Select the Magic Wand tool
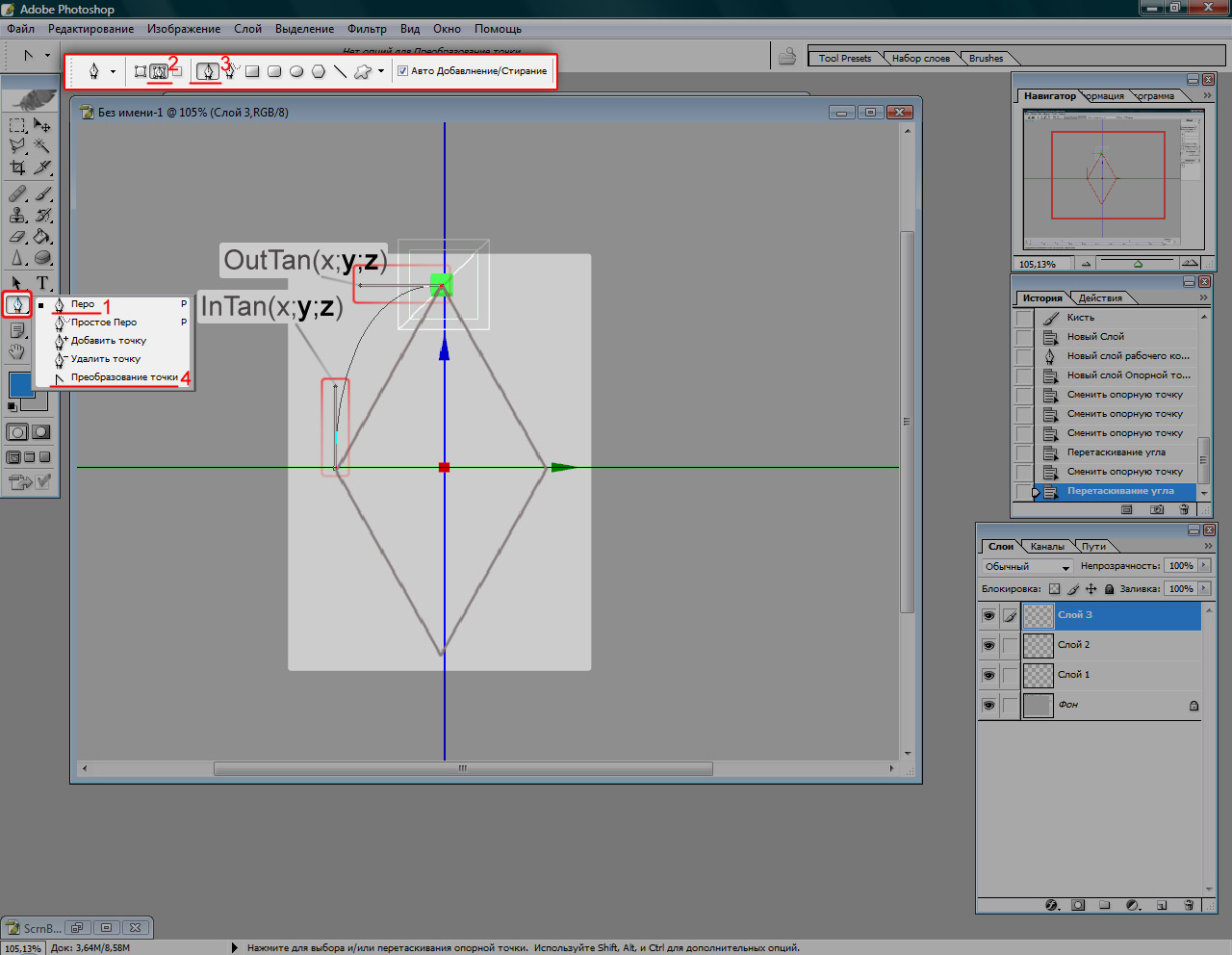The width and height of the screenshot is (1232, 955). click(x=42, y=146)
